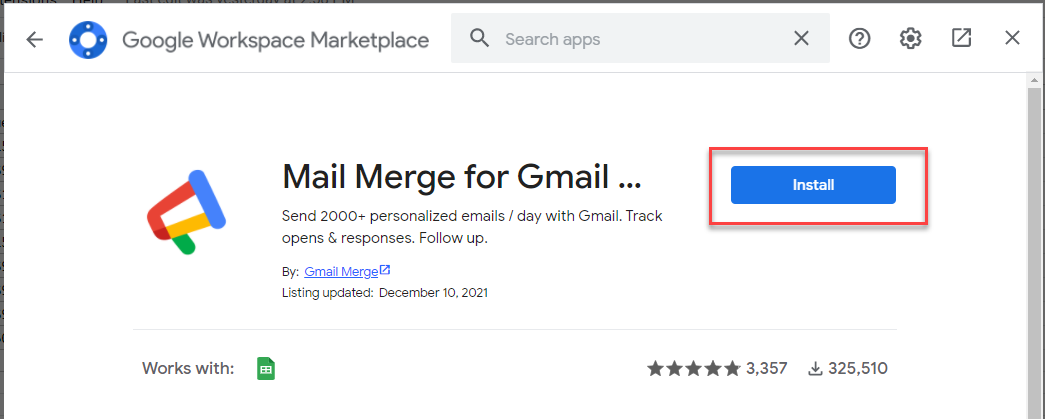The height and width of the screenshot is (419, 1045).
Task: Clear the search apps field
Action: [801, 39]
